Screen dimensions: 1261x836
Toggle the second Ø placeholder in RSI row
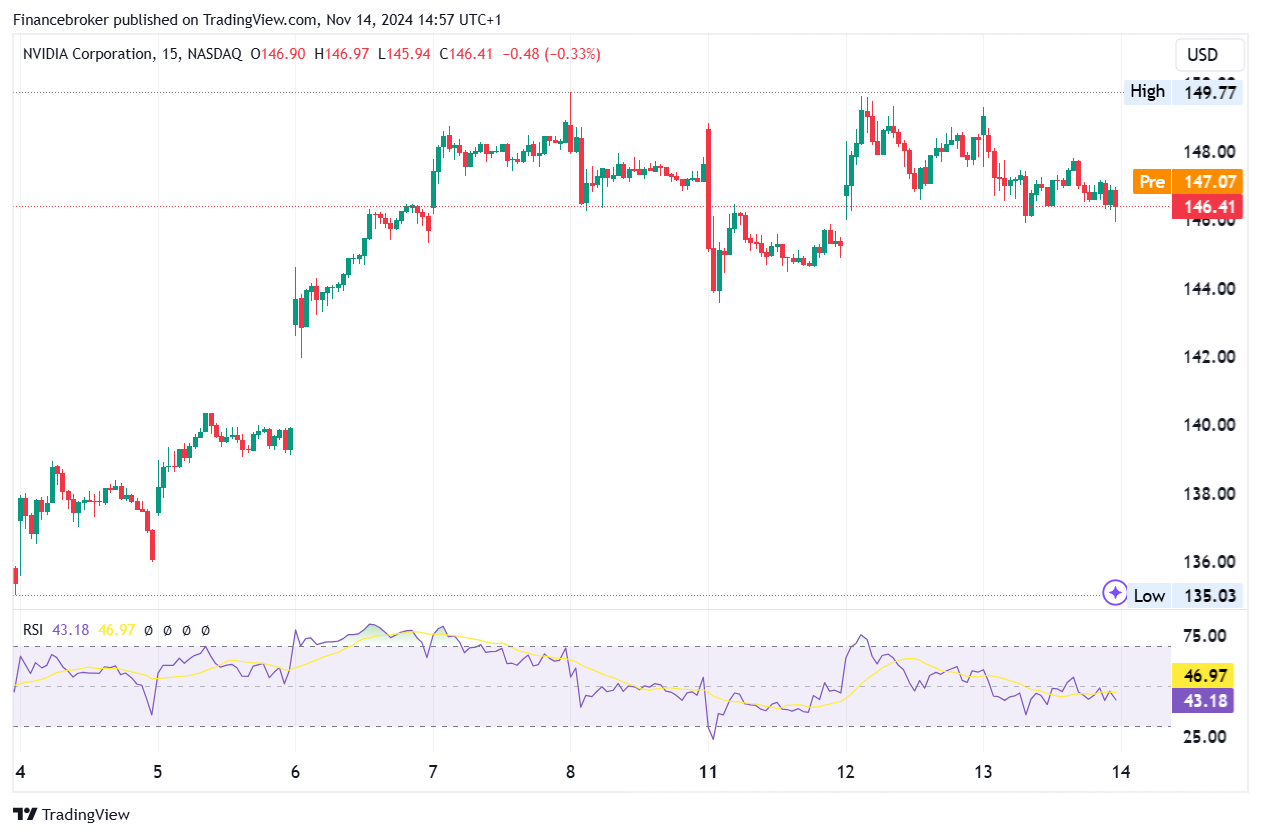point(168,629)
